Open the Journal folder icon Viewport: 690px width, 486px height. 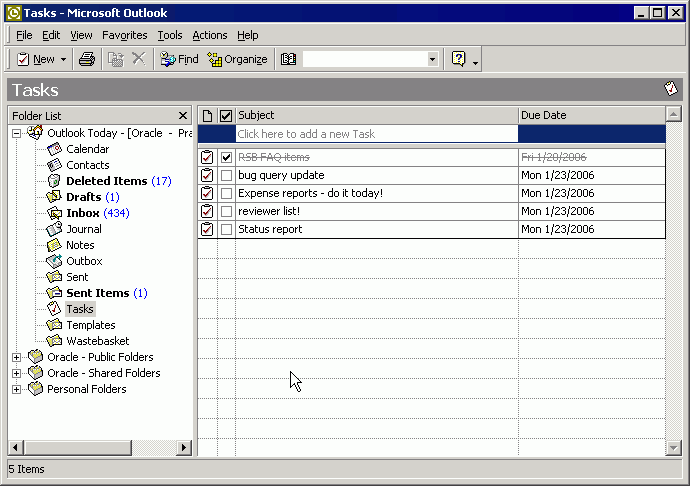[x=54, y=229]
